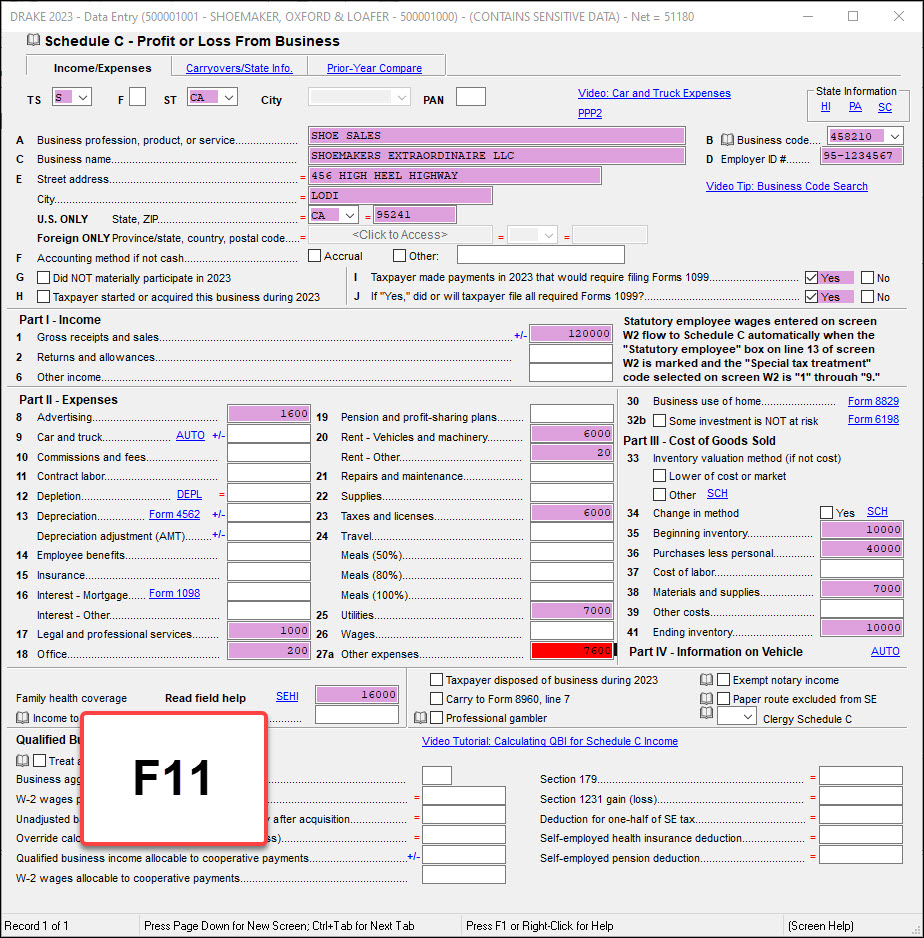This screenshot has width=924, height=938.
Task: Click the ZIP code field showing 95241
Action: (x=414, y=215)
